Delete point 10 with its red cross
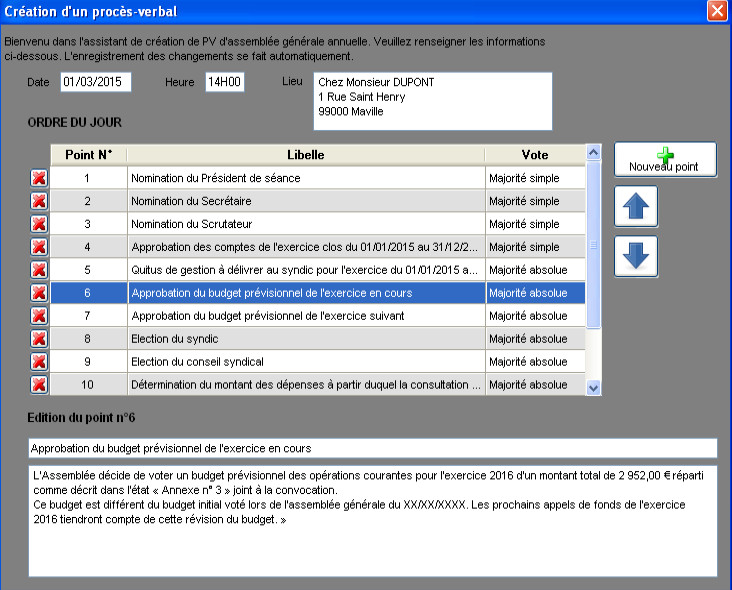The width and height of the screenshot is (732, 590). 39,385
